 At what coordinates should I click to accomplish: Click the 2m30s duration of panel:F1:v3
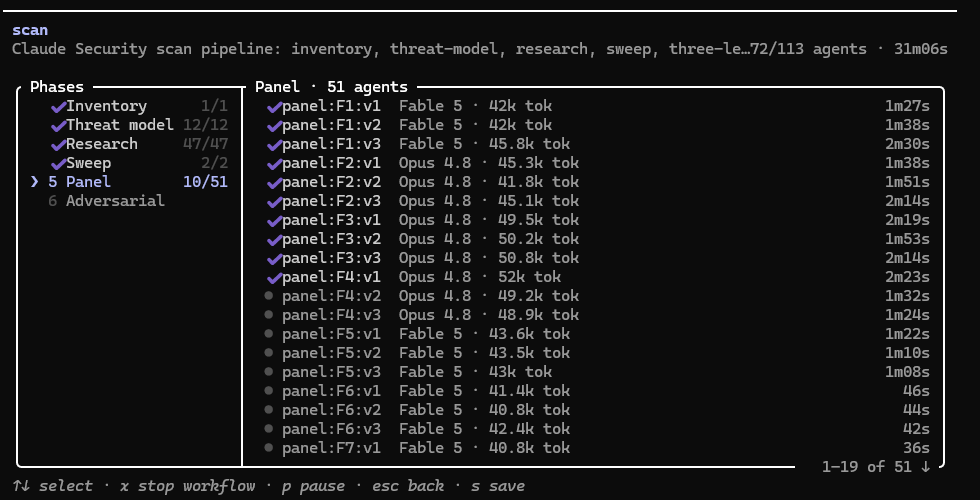pyautogui.click(x=907, y=144)
